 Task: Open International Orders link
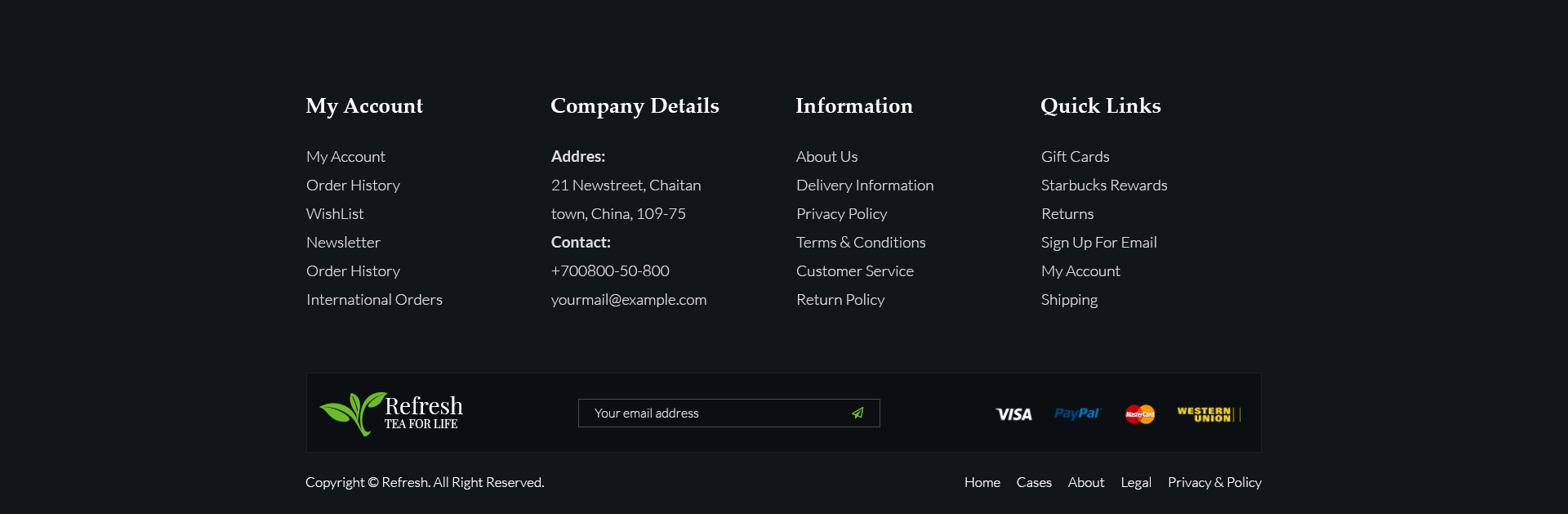coord(374,300)
